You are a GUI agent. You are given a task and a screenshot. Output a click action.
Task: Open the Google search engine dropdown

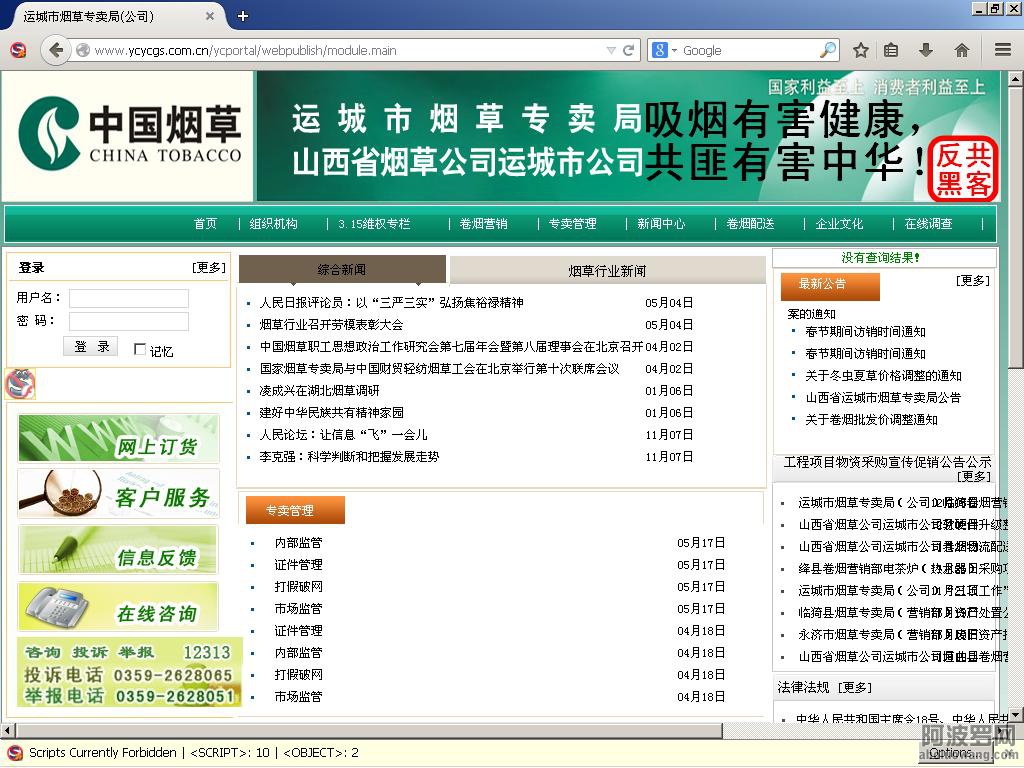[665, 50]
